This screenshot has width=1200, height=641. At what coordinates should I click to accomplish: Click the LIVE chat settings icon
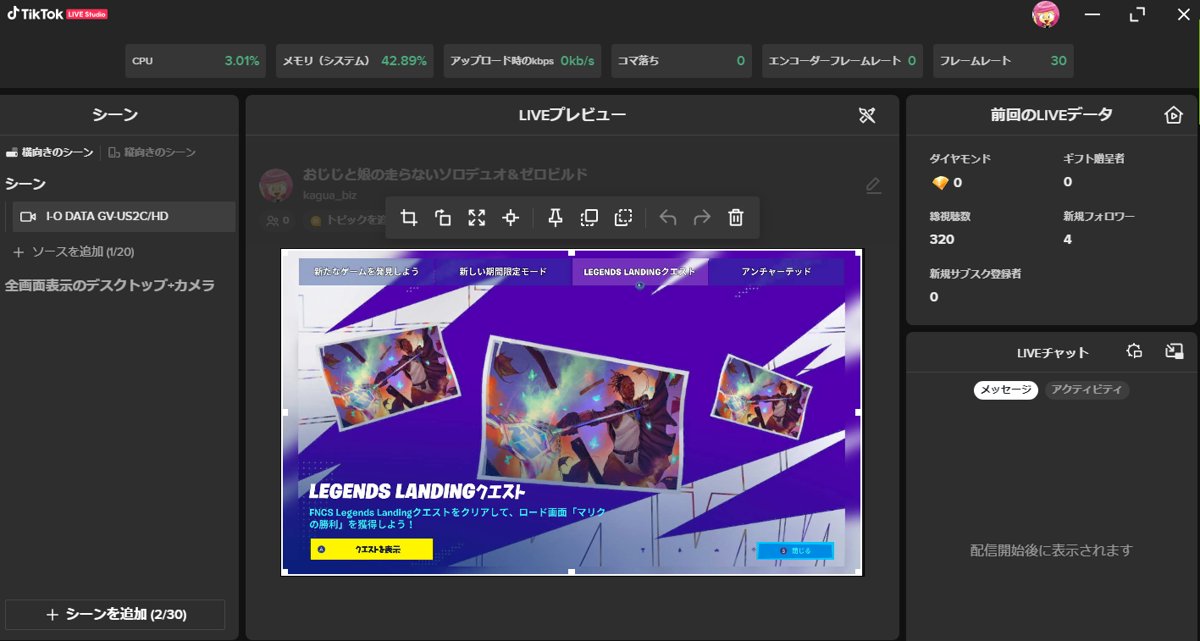(1134, 351)
